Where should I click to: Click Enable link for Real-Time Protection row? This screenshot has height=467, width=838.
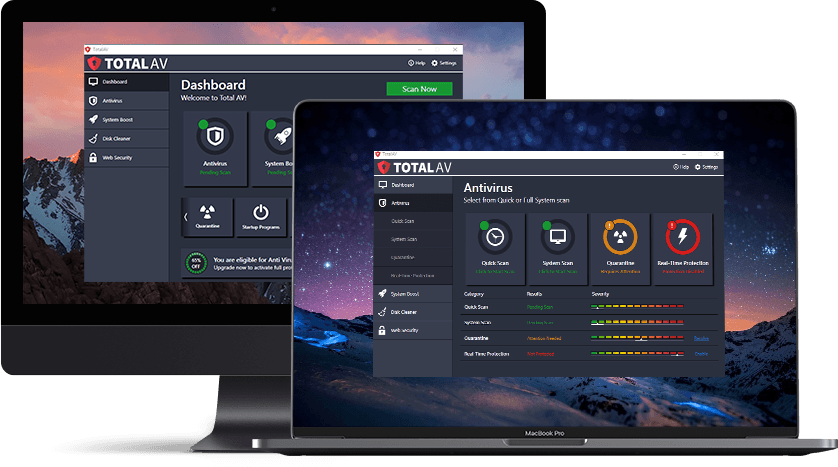click(x=701, y=354)
